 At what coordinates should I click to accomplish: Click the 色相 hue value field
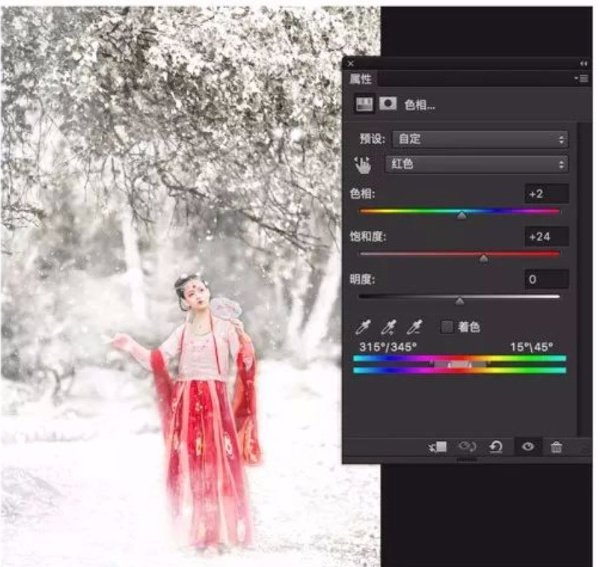[546, 194]
